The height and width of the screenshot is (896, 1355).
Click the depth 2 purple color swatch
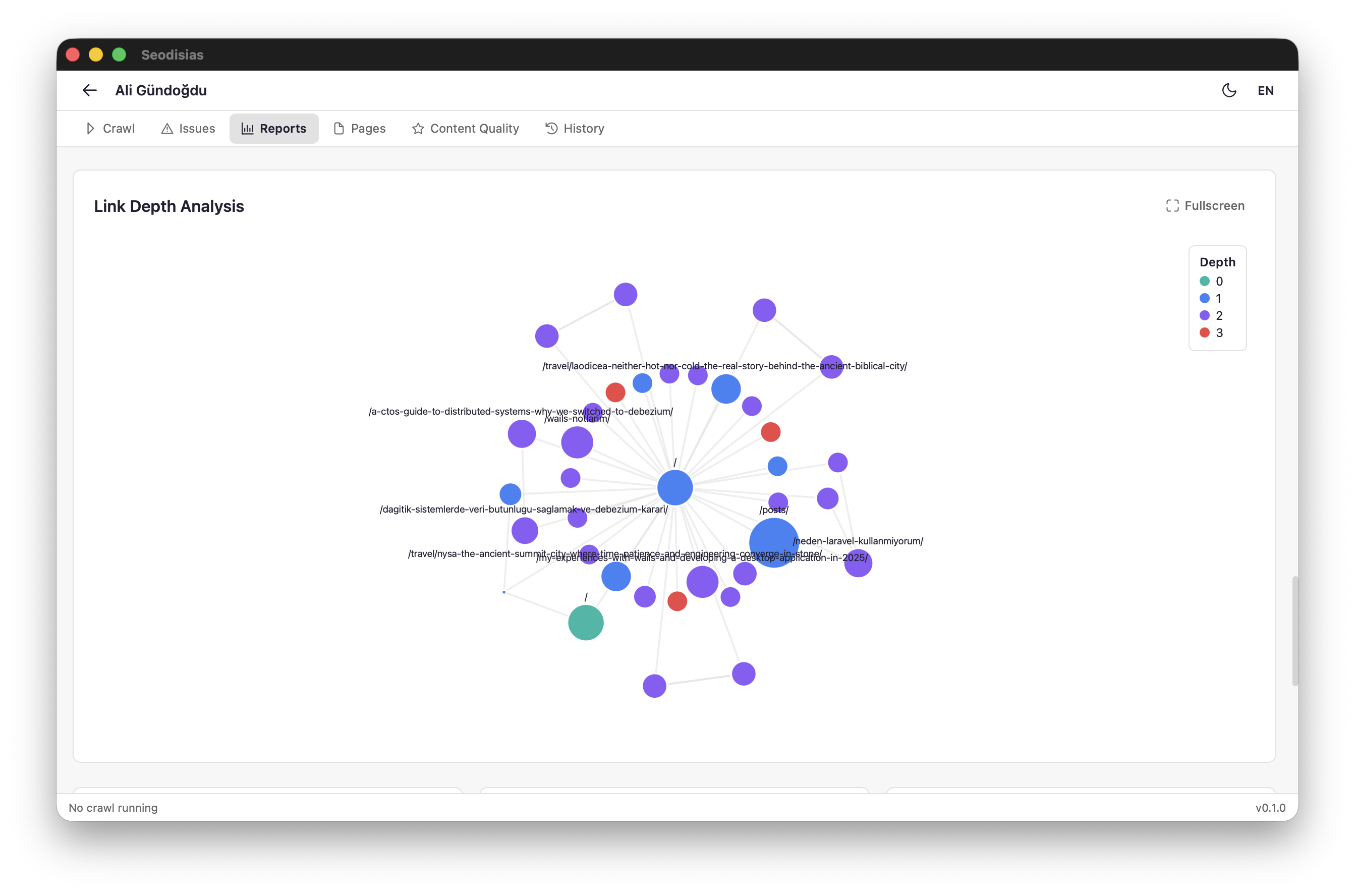(1205, 315)
